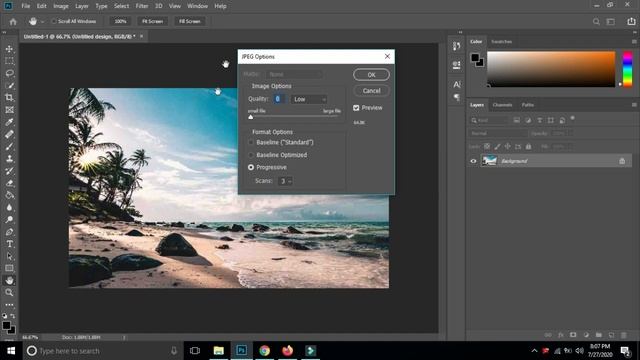Click the foreground color swatch in Color panel

point(475,58)
